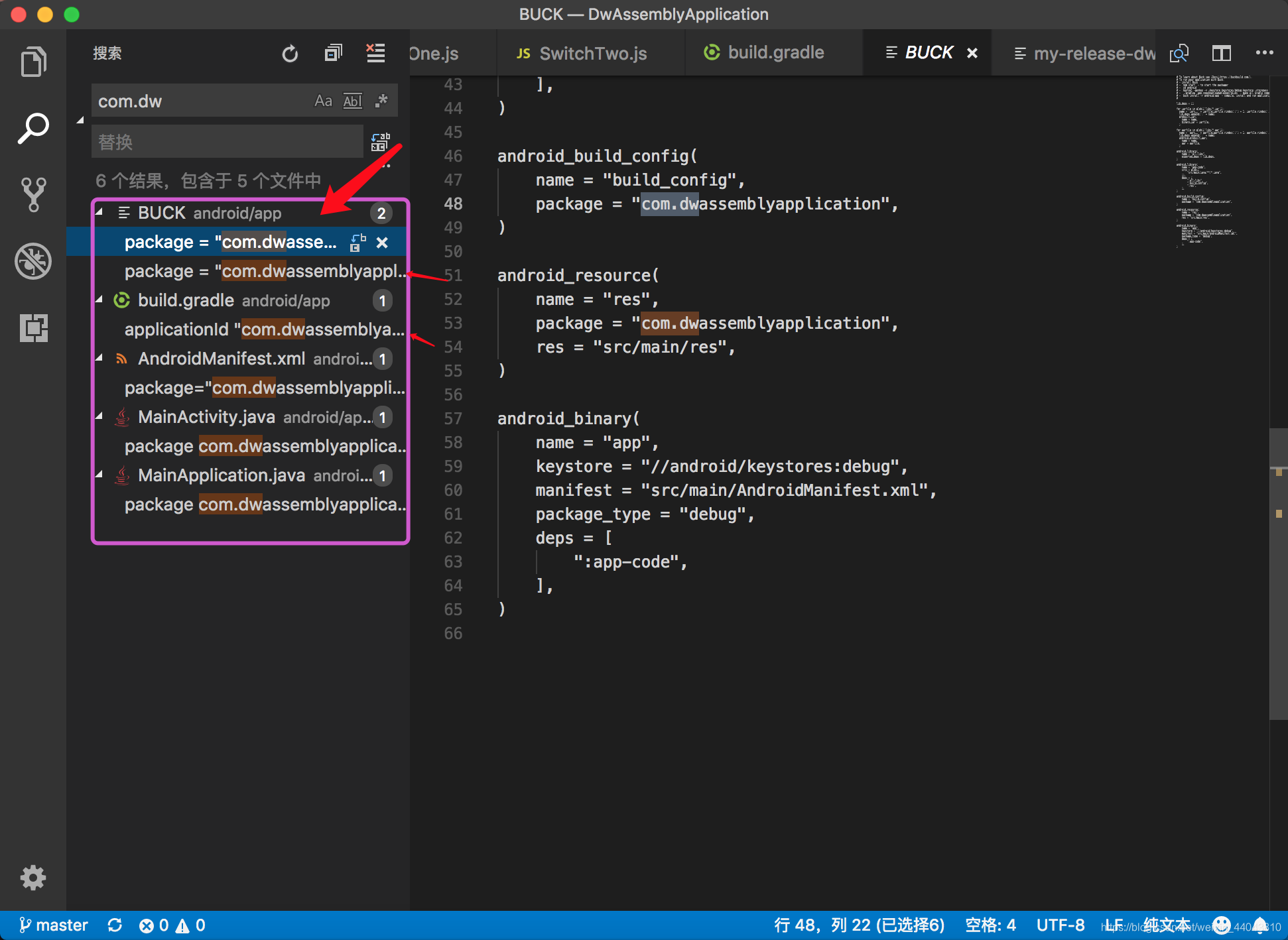Clear the search results
This screenshot has width=1288, height=940.
[x=376, y=53]
